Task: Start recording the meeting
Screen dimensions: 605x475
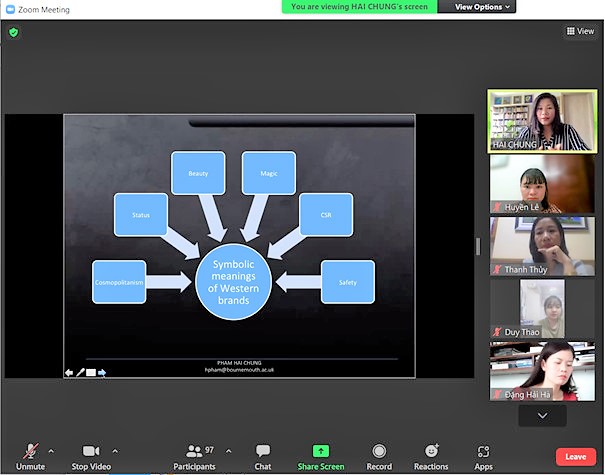Action: point(379,455)
